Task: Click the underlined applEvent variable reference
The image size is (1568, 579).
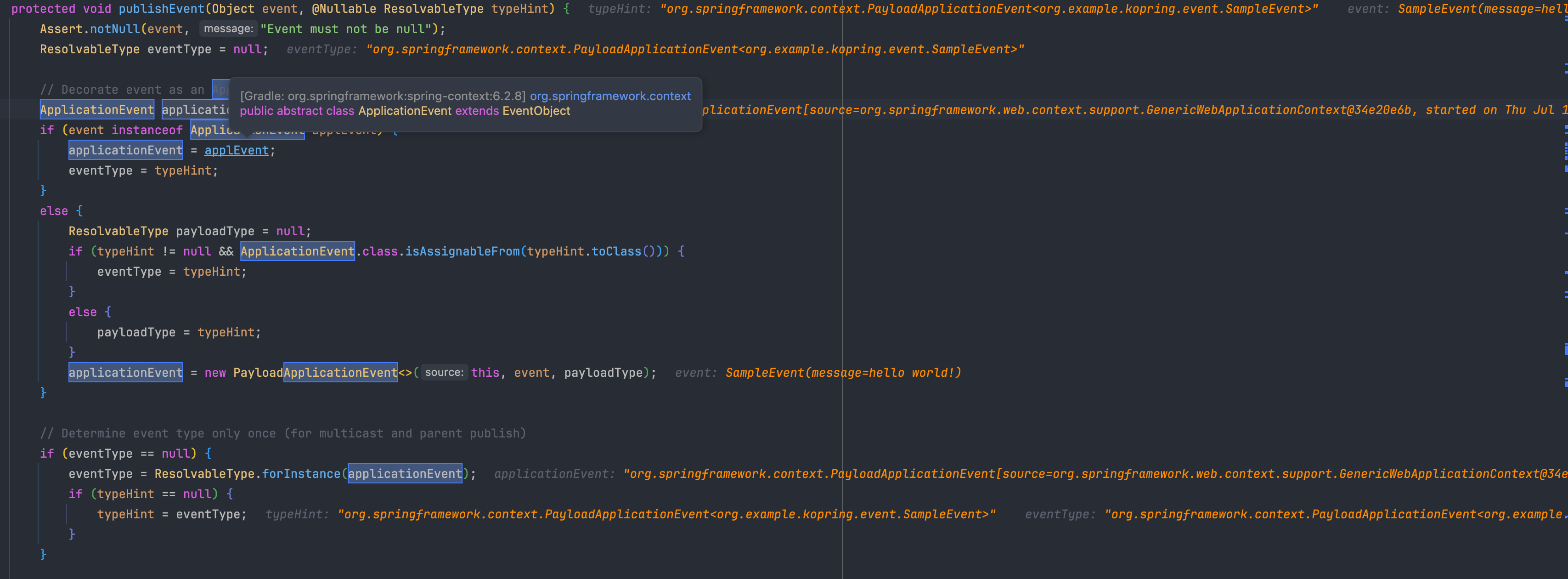Action: [236, 150]
